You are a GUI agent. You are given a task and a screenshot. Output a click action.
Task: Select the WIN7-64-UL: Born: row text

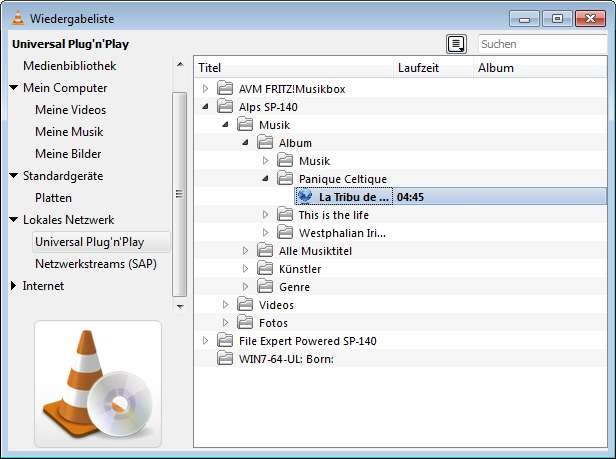tap(286, 359)
